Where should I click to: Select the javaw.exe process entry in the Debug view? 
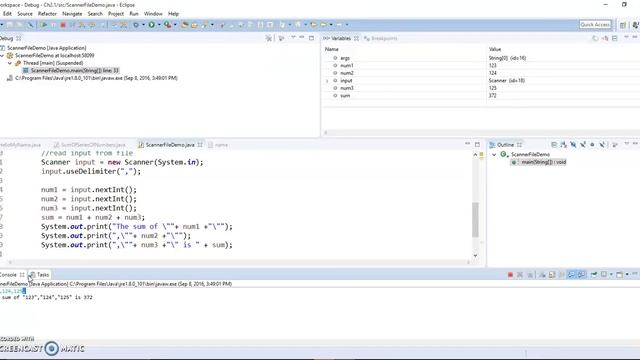tap(92, 78)
